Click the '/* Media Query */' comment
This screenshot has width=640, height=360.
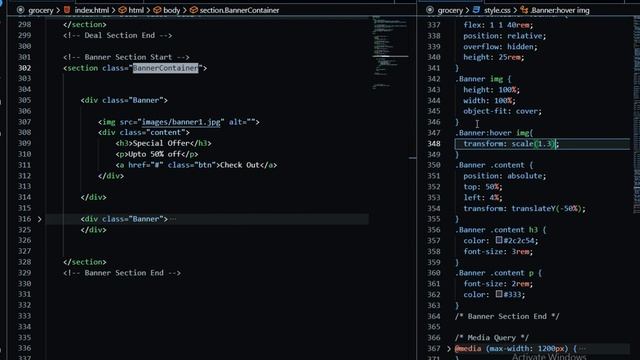click(x=492, y=338)
